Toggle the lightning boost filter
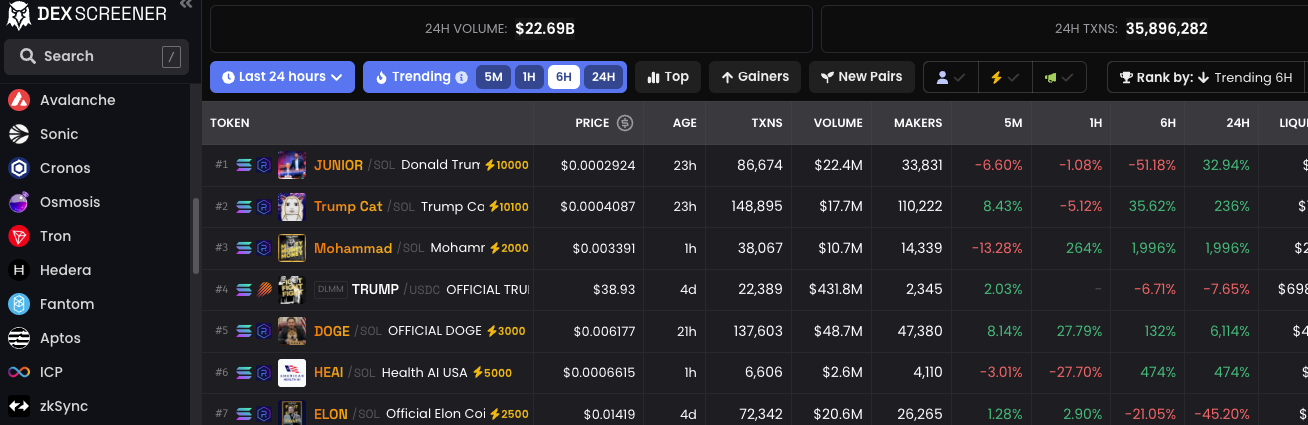Image resolution: width=1308 pixels, height=425 pixels. point(1004,77)
